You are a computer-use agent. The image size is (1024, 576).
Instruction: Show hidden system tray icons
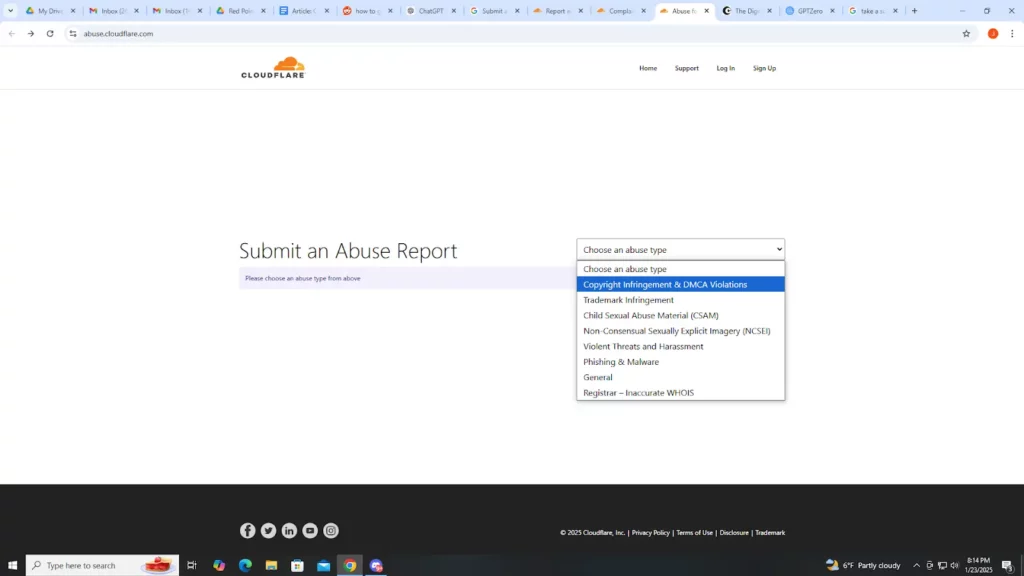(916, 566)
